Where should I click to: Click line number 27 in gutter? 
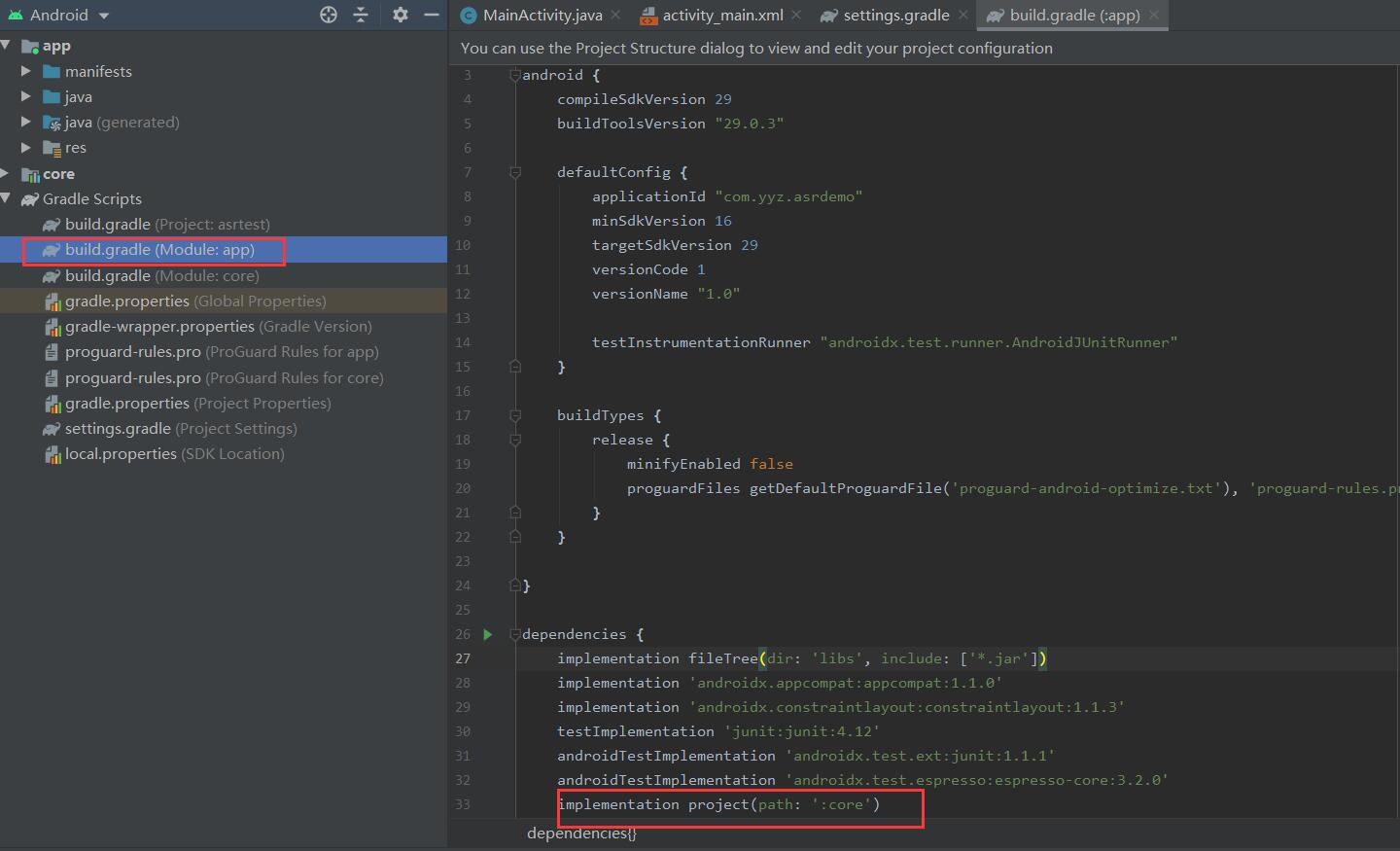pyautogui.click(x=463, y=658)
